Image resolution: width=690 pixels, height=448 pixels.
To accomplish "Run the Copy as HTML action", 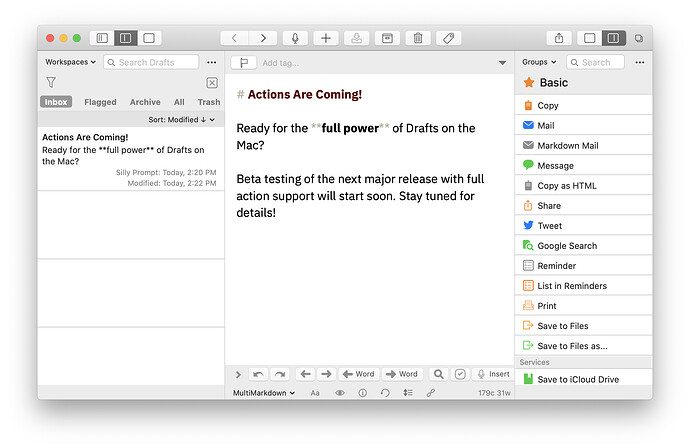I will pyautogui.click(x=584, y=186).
